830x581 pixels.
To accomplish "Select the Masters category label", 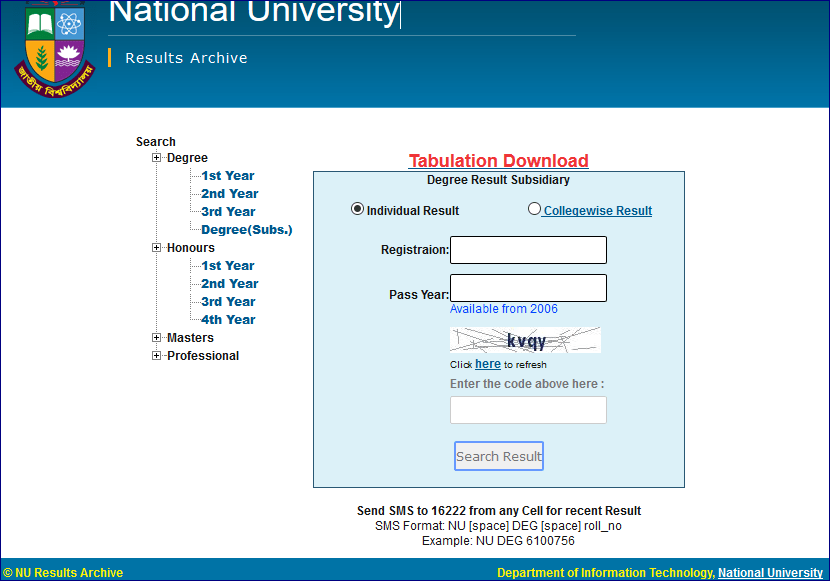I will click(x=190, y=338).
